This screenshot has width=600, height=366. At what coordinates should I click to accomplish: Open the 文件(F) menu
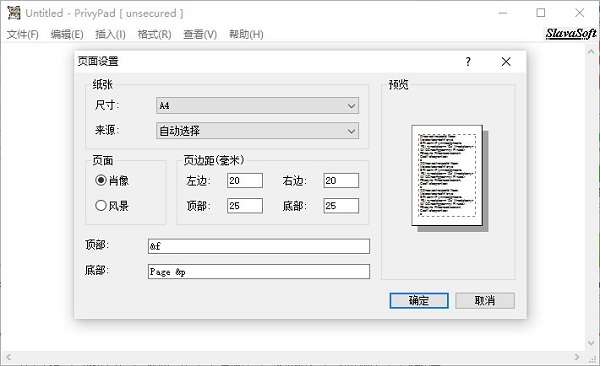click(23, 34)
